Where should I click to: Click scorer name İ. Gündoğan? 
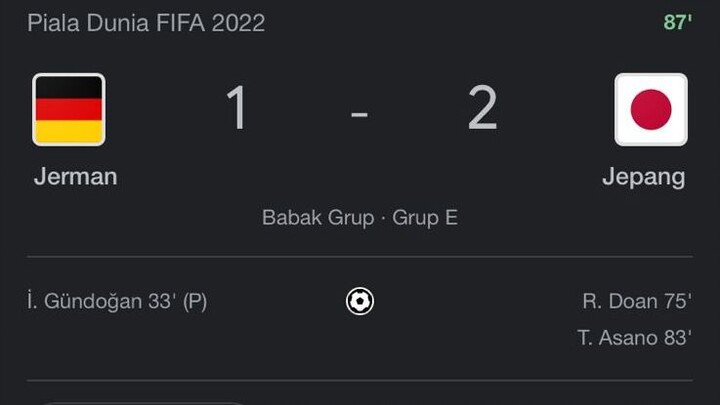(84, 302)
